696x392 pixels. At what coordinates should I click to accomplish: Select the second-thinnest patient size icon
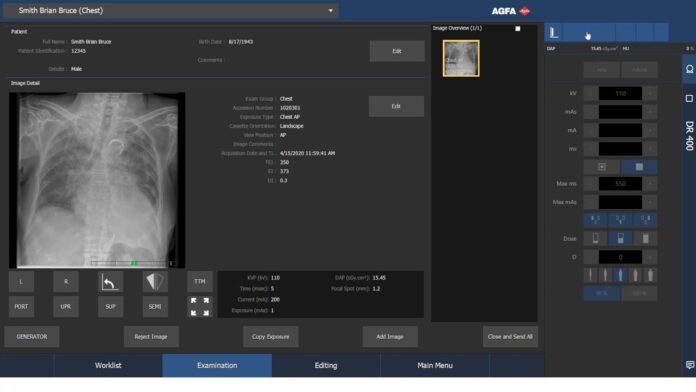point(605,275)
